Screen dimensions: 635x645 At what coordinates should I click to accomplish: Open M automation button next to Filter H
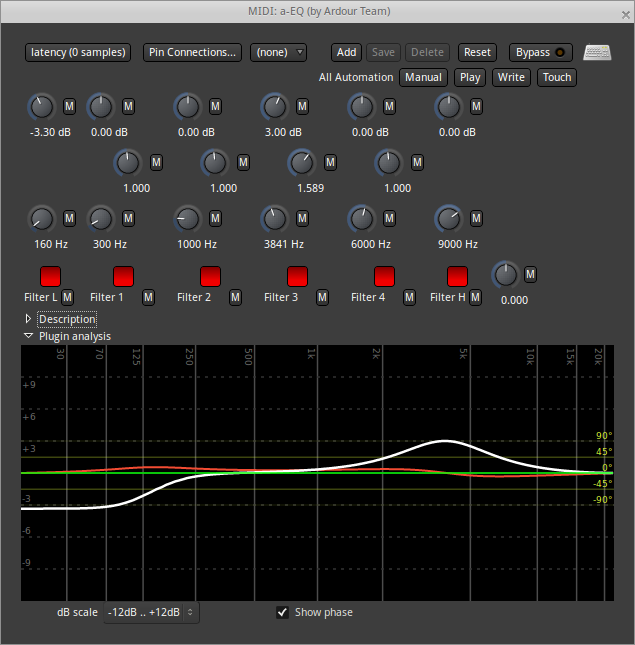pyautogui.click(x=475, y=297)
